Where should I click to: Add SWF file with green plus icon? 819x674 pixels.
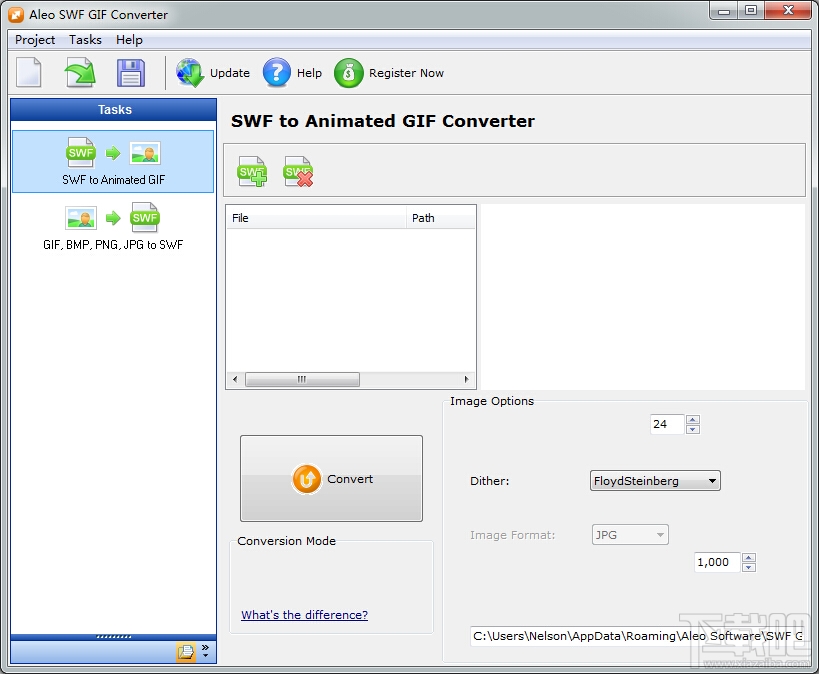(x=252, y=171)
